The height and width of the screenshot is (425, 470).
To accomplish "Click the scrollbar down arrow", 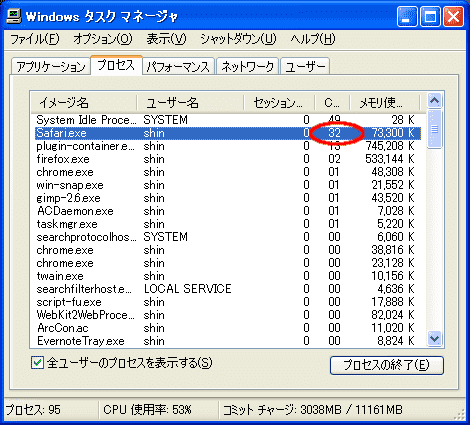I will [x=435, y=339].
